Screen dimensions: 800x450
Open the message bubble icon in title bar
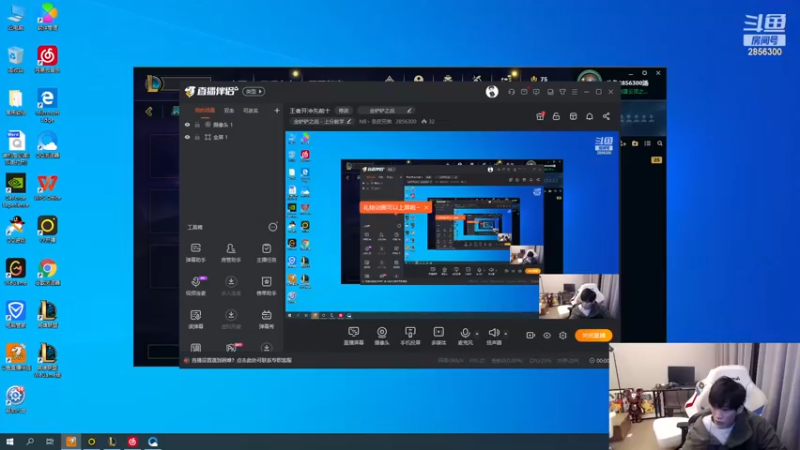click(536, 92)
